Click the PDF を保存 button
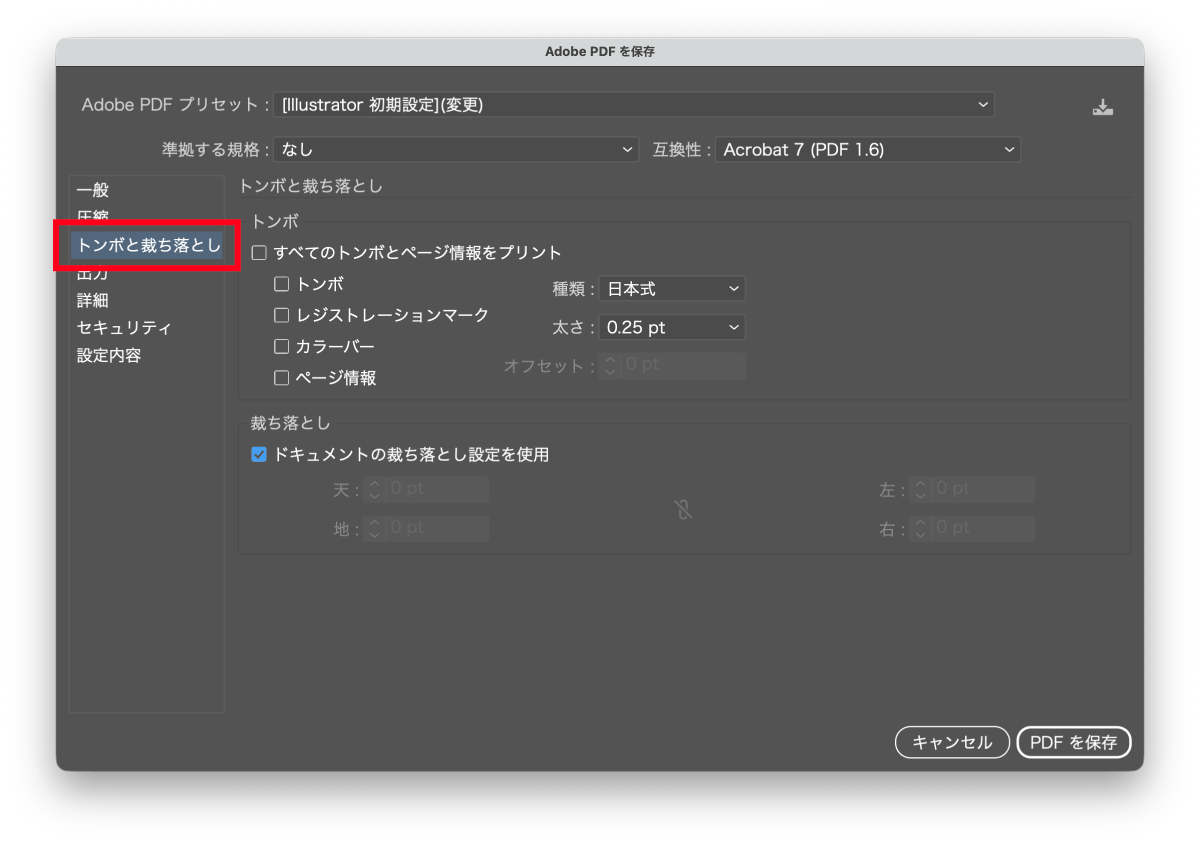 [x=1074, y=742]
